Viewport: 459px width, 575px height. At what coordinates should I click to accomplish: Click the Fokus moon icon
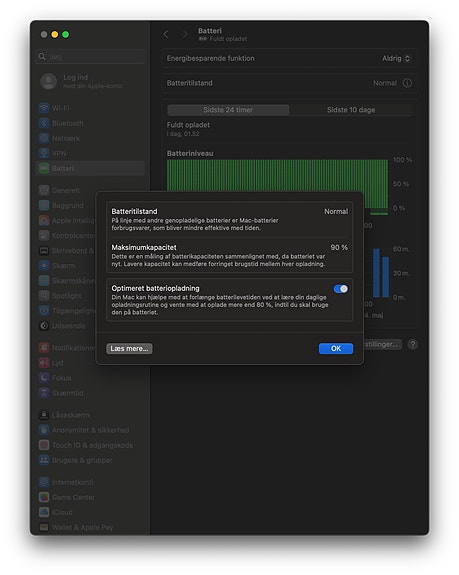44,378
